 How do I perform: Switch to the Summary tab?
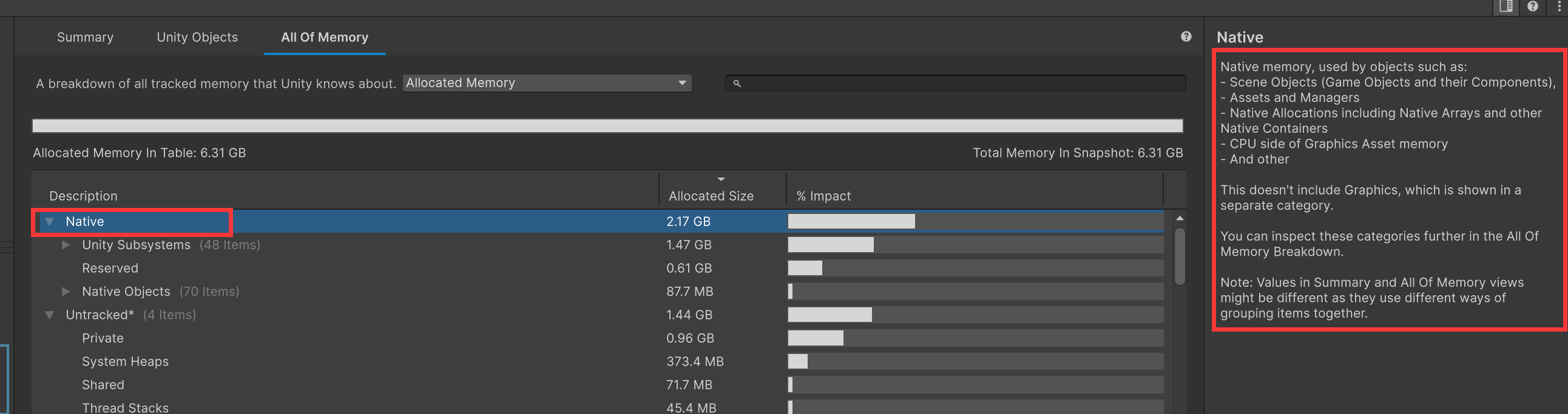(85, 37)
